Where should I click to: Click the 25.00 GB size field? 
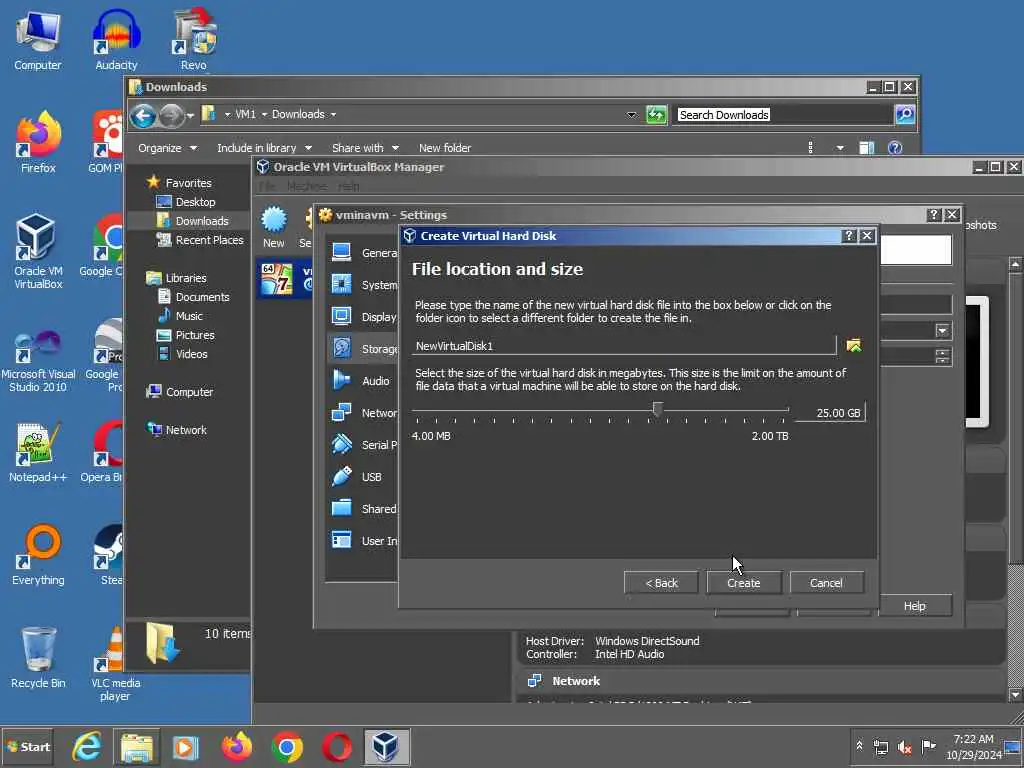coord(831,413)
